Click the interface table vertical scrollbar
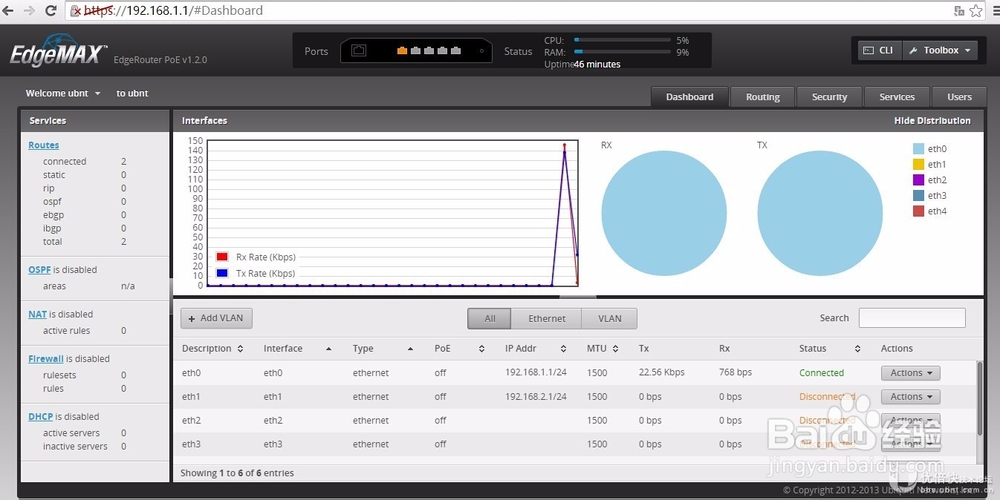 coord(980,399)
